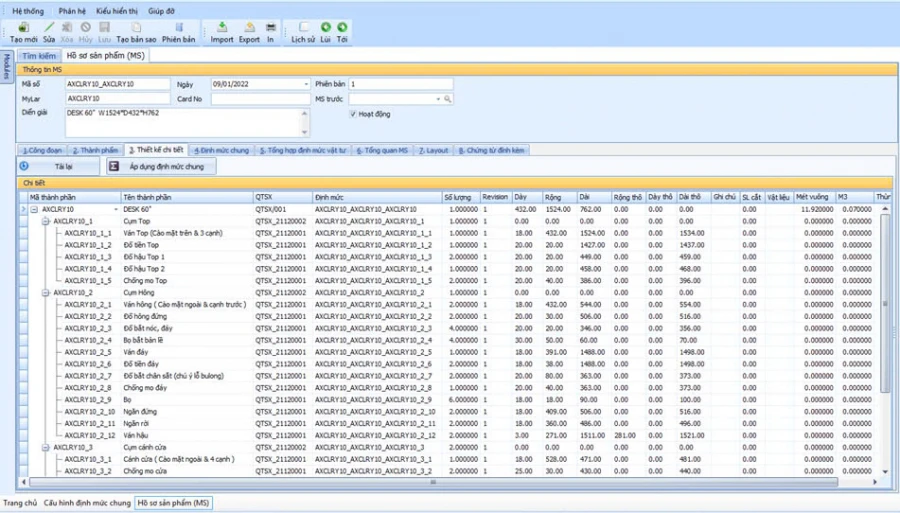Screen dimensions: 900x513
Task: Open the Giúp đỡ menu
Action: tap(161, 11)
